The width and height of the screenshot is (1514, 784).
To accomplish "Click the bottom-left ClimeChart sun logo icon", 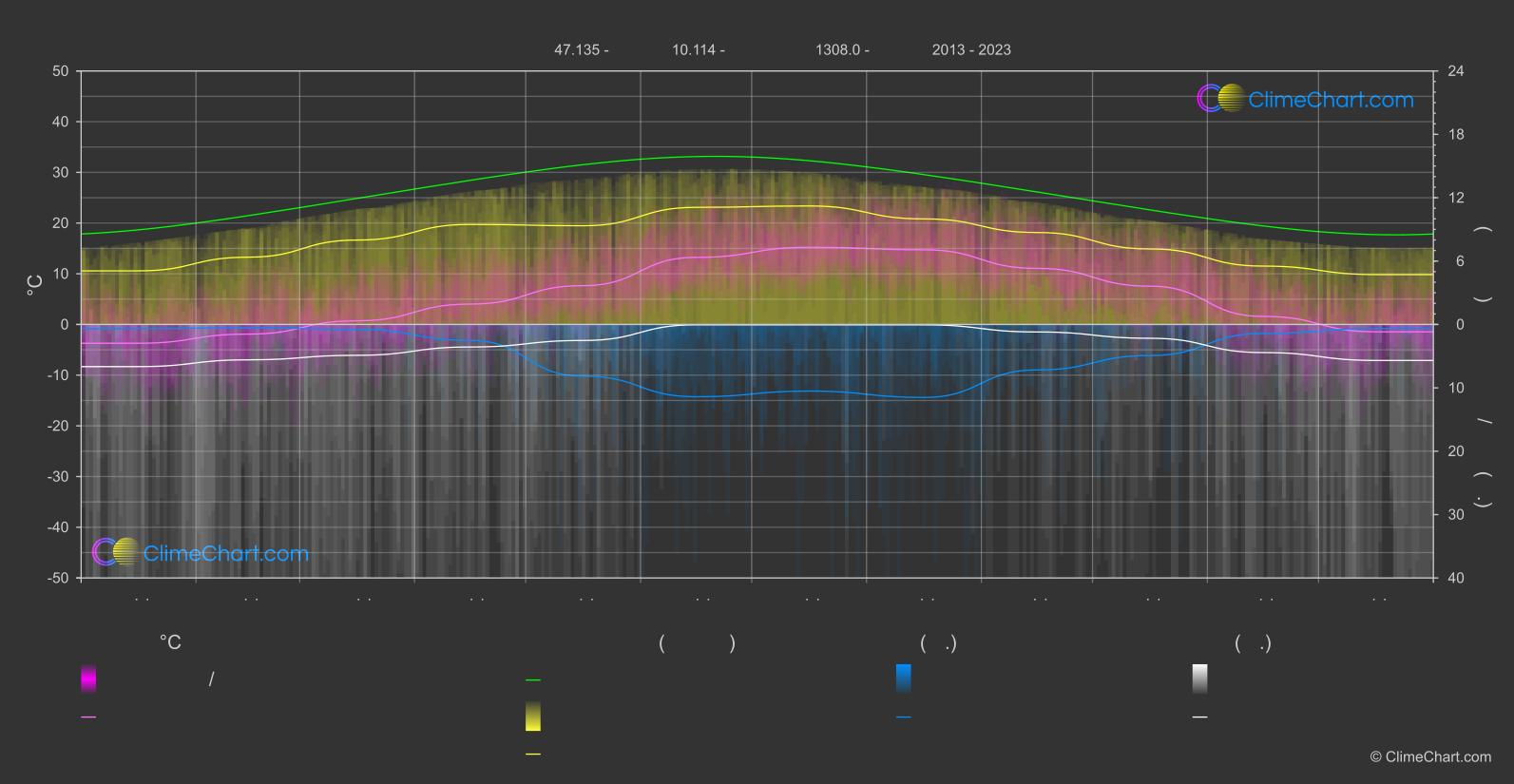I will pyautogui.click(x=116, y=552).
